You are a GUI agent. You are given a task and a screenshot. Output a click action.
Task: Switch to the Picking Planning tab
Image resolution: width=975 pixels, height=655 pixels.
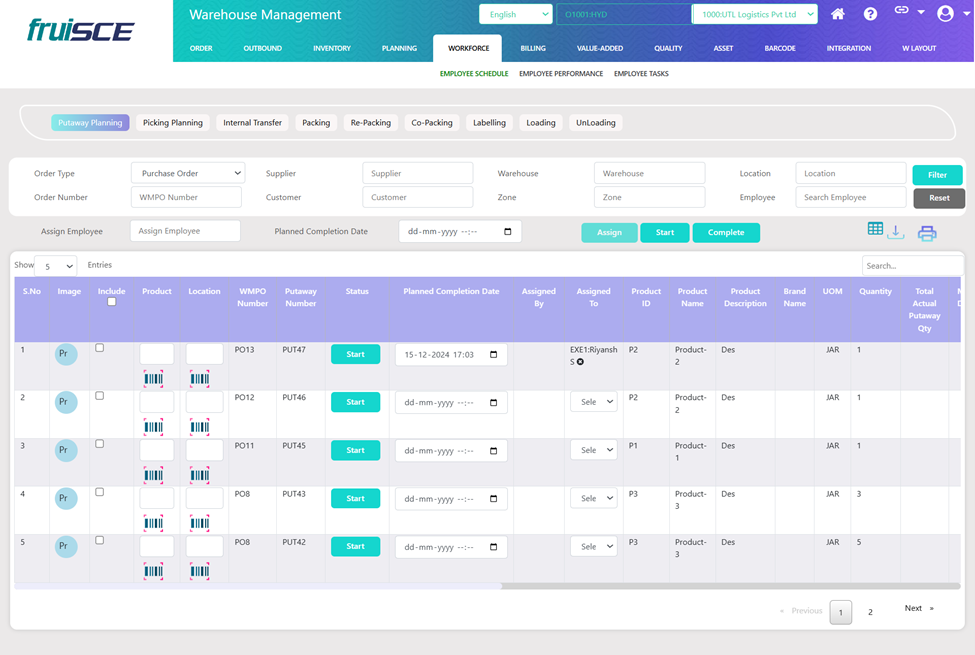pyautogui.click(x=172, y=123)
